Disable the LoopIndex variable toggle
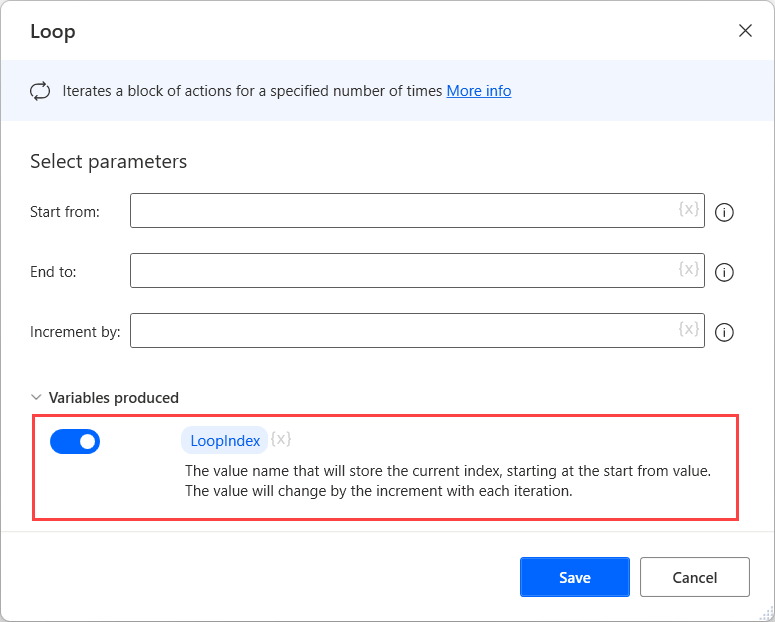The height and width of the screenshot is (622, 775). coord(75,441)
